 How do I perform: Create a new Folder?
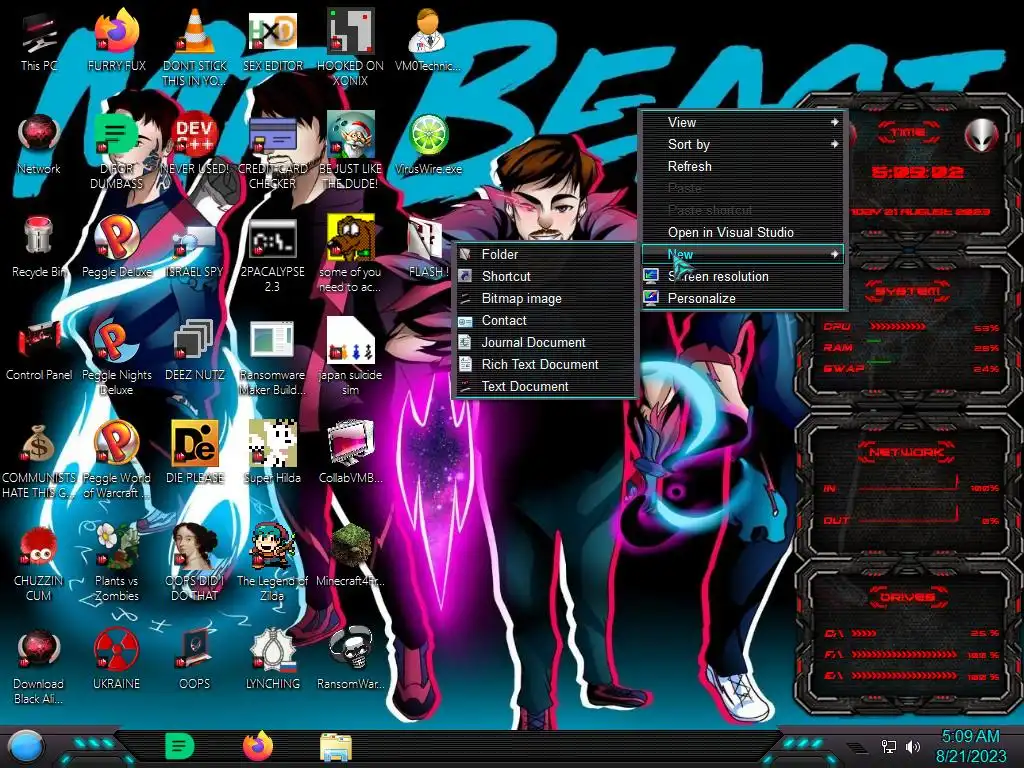[544, 255]
